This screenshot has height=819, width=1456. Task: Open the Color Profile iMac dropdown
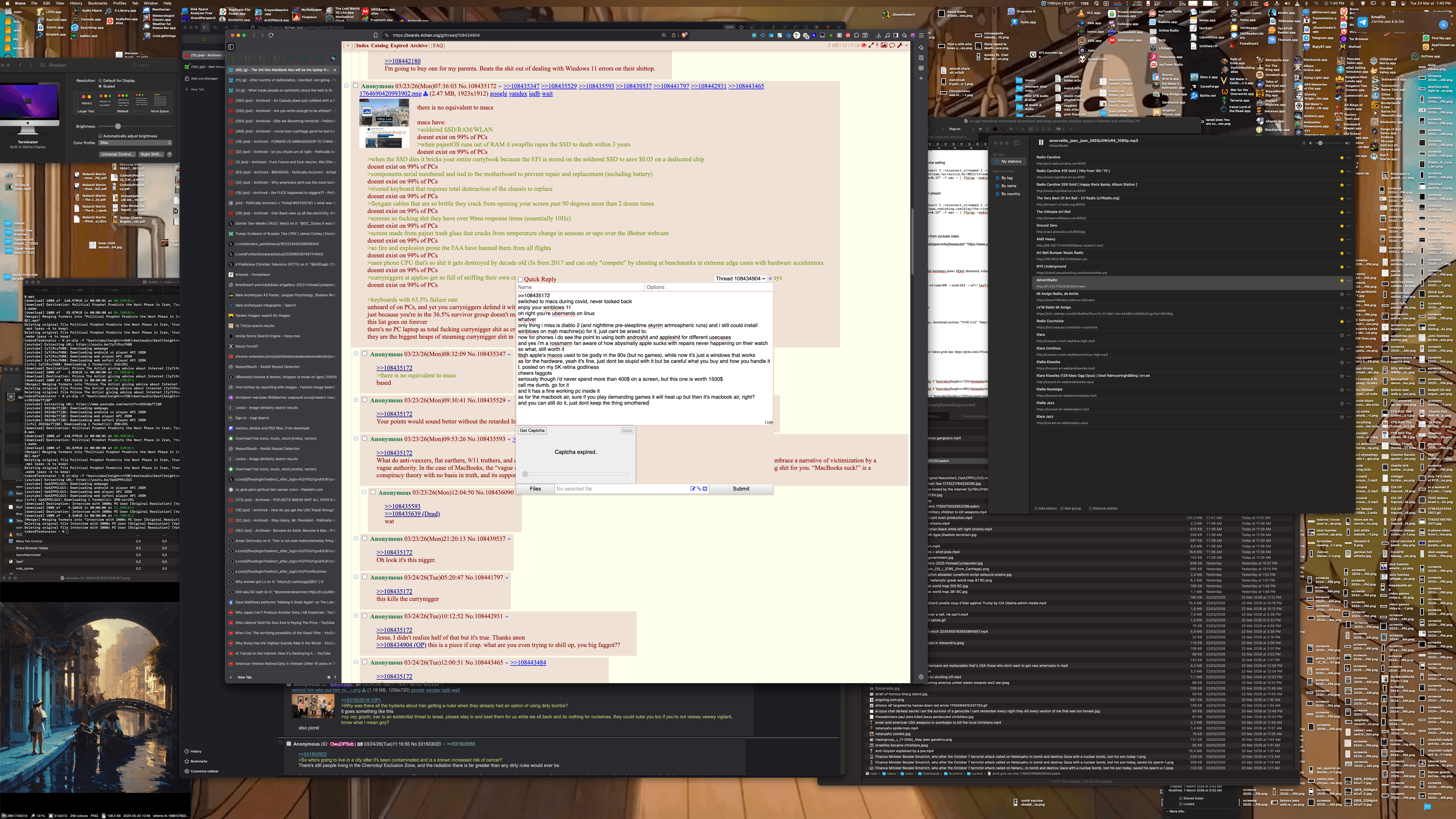pos(135,143)
